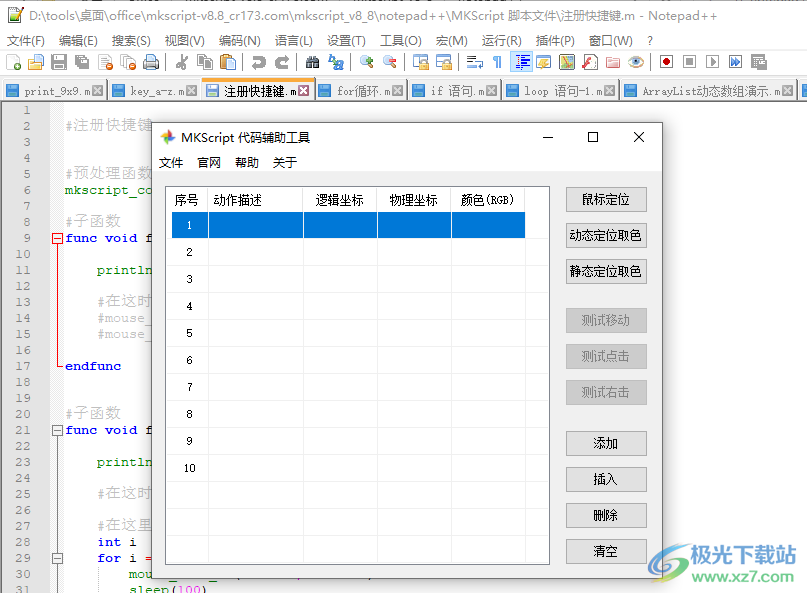Close the key_a-z.m tab

pos(191,91)
